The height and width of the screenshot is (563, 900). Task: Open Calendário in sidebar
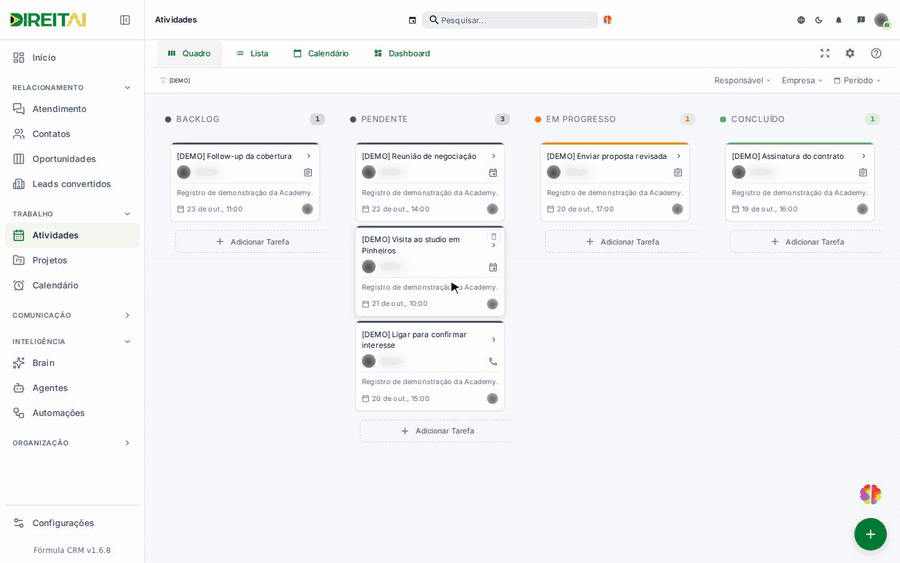tap(72, 285)
